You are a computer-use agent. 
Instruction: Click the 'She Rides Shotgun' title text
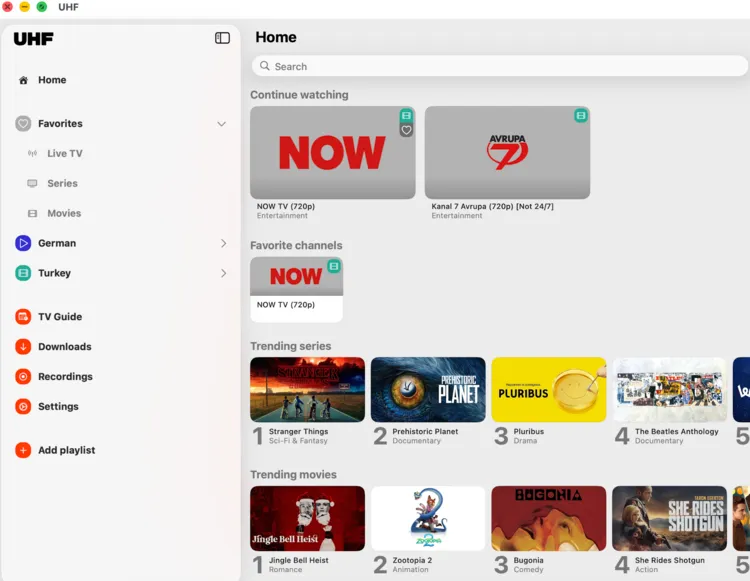pos(670,560)
